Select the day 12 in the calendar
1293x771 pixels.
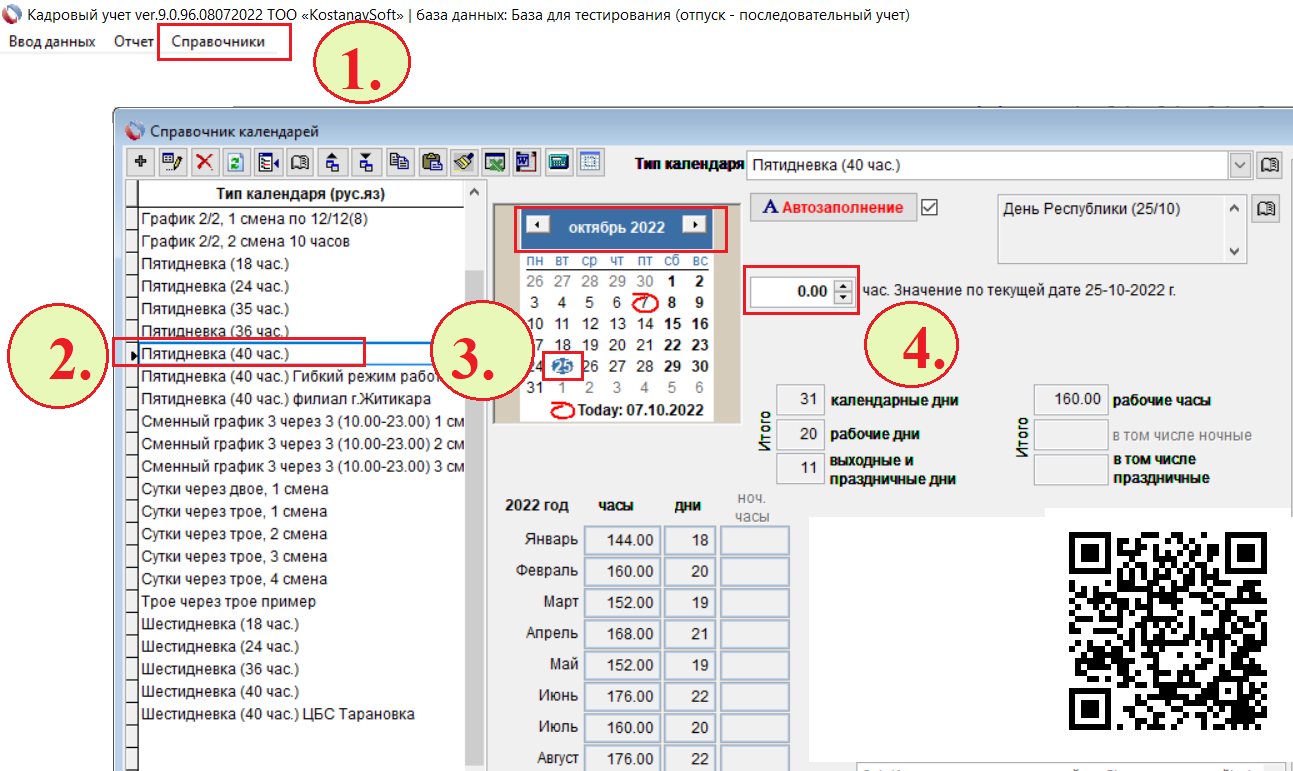coord(590,324)
